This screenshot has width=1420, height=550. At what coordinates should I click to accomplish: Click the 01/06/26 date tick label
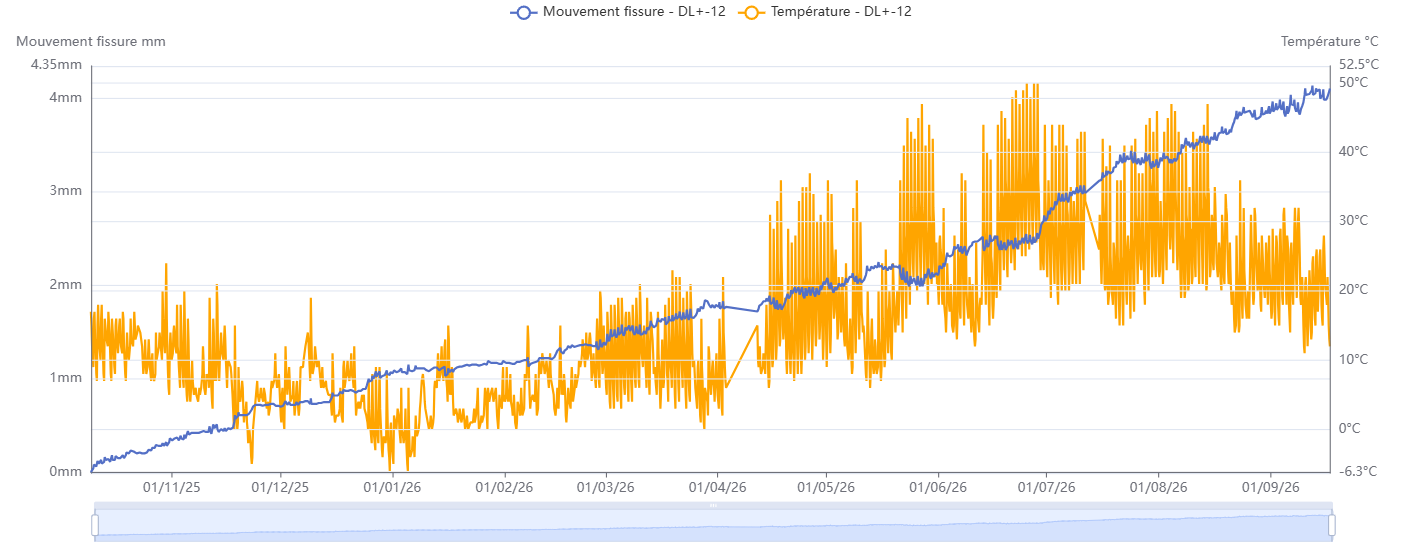(938, 488)
